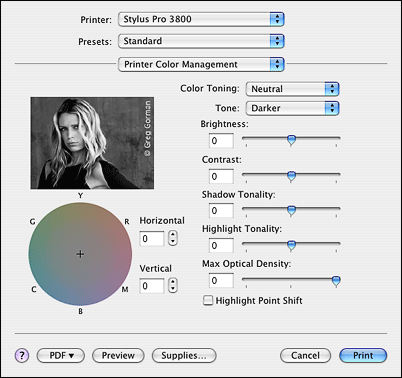Enable the Highlight Point Shift checkbox
Screen dimensions: 402x378
point(208,300)
